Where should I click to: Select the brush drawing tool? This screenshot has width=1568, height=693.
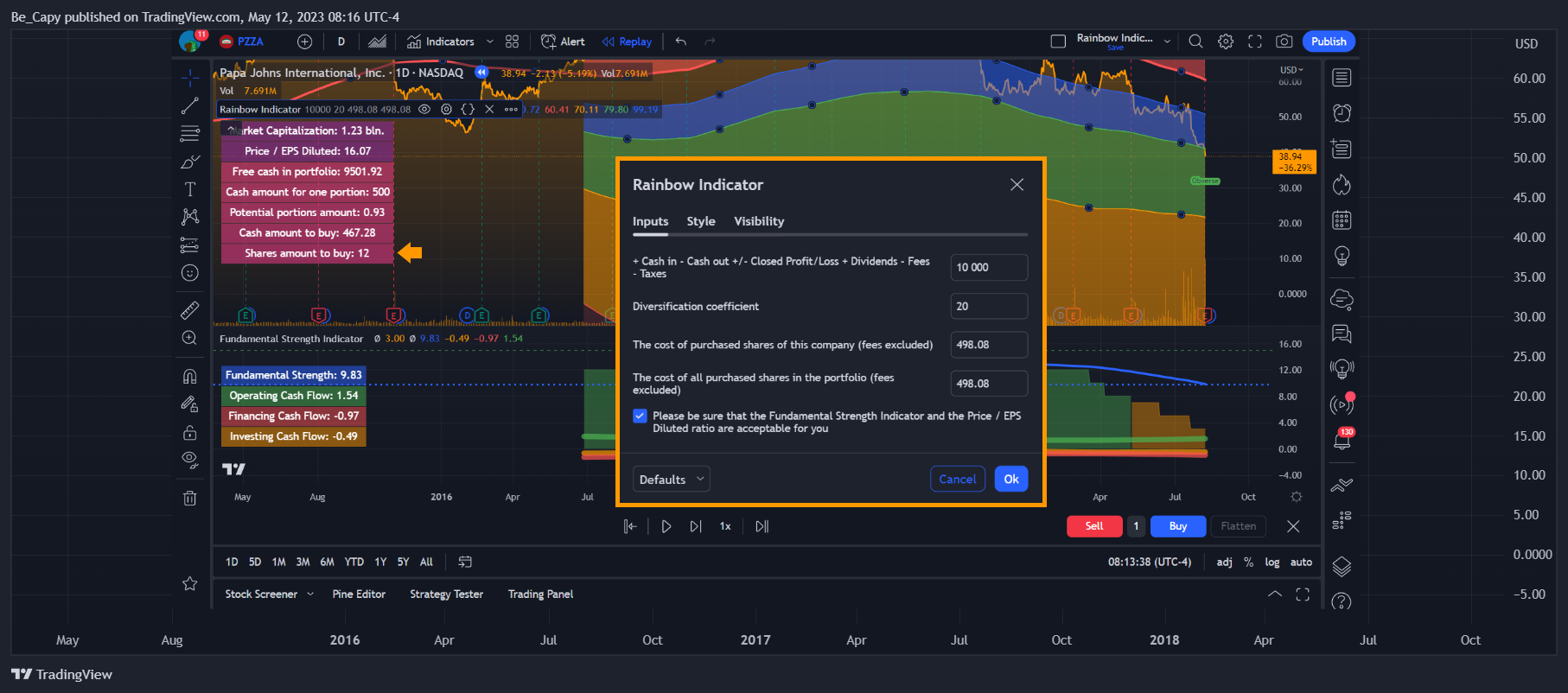pyautogui.click(x=190, y=162)
